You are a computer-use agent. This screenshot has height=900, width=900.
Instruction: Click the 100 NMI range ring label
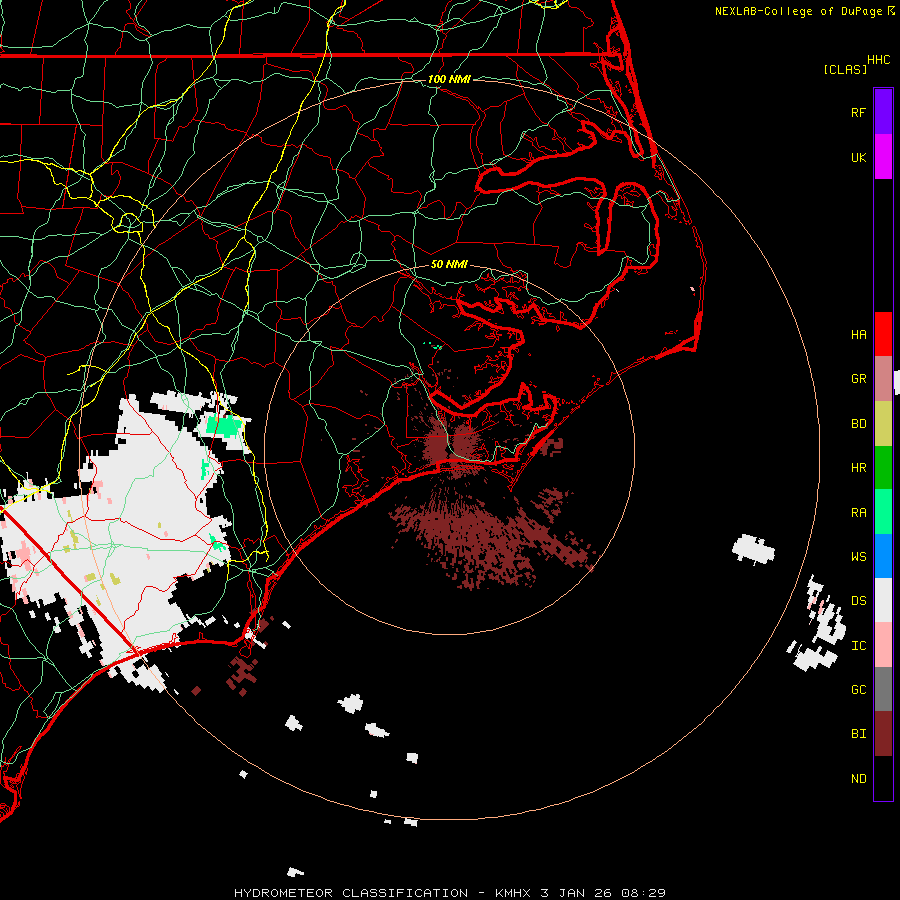point(449,79)
